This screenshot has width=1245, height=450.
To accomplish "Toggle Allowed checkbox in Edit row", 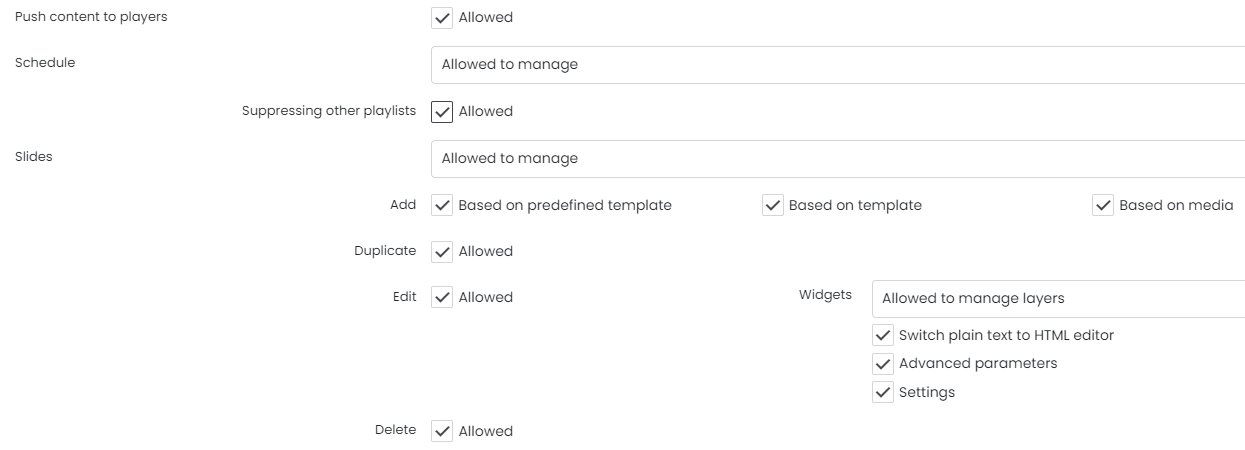I will pyautogui.click(x=442, y=298).
